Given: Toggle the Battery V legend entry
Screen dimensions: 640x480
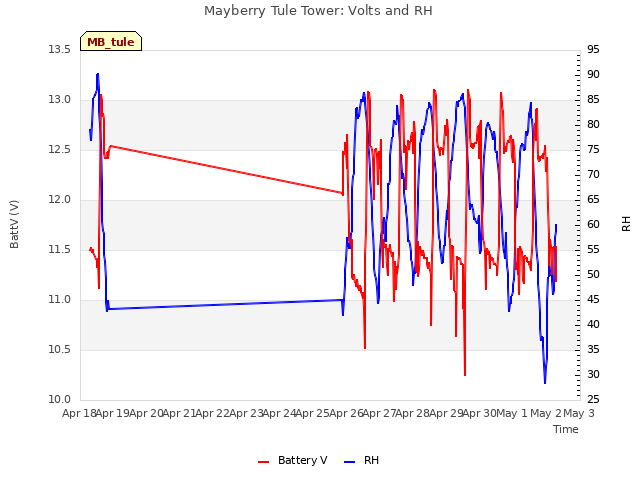Looking at the screenshot, I should coord(292,460).
